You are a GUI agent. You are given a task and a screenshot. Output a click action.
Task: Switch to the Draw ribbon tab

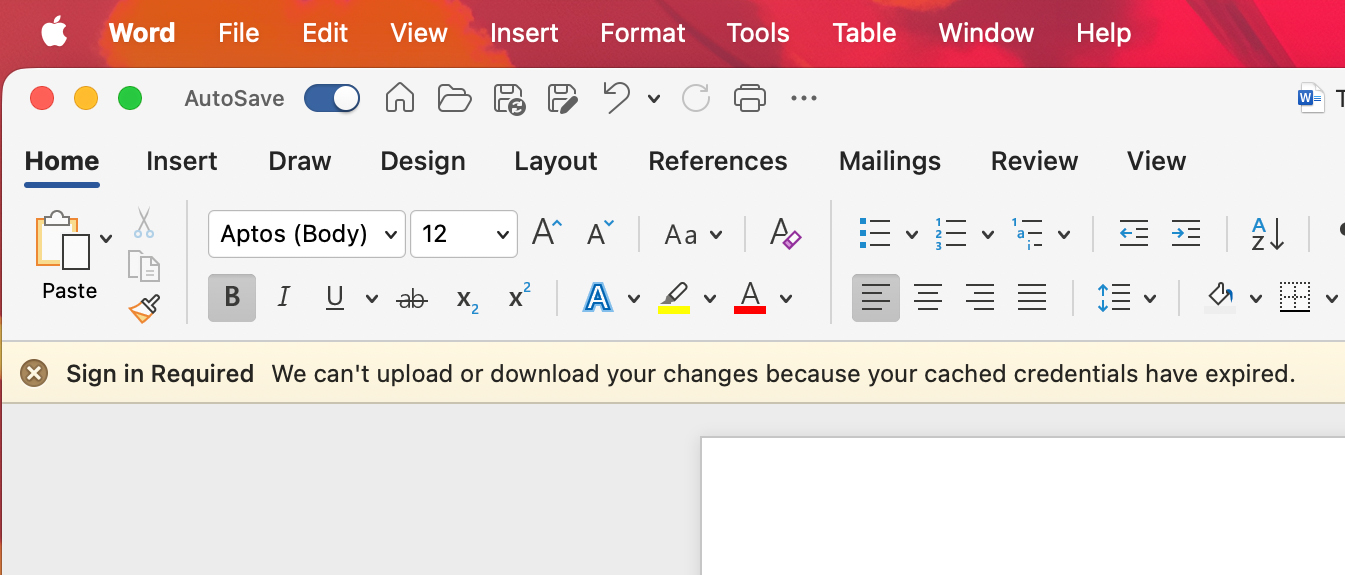(300, 161)
